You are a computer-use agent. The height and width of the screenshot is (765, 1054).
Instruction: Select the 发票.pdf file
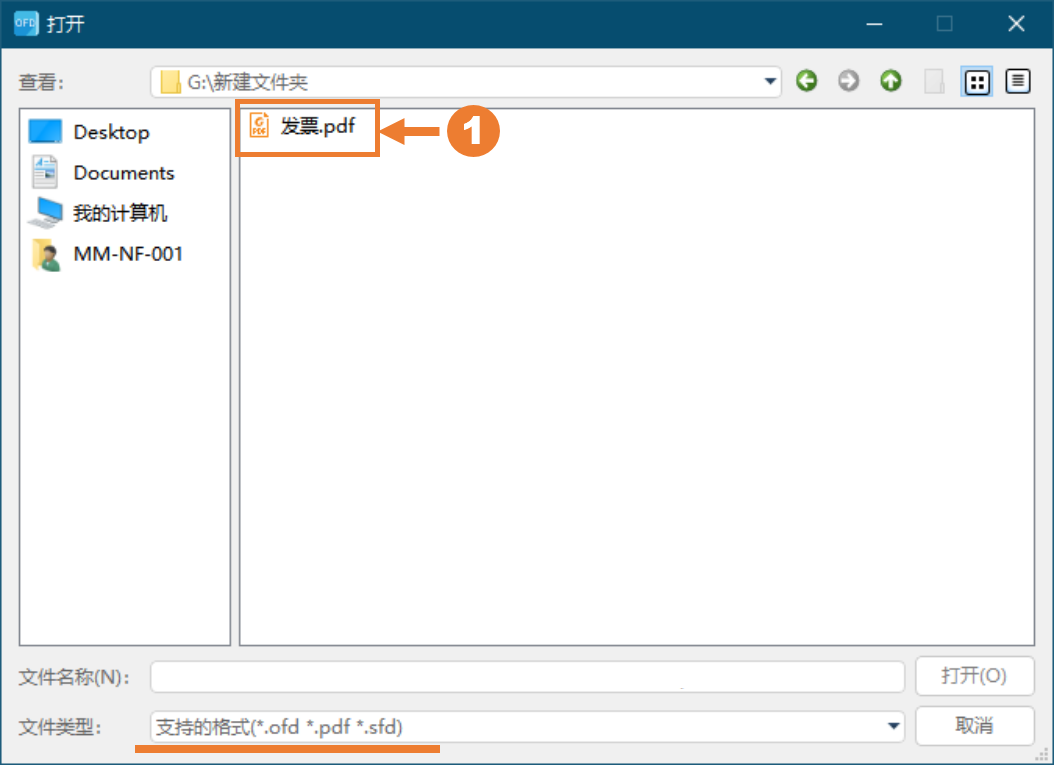(302, 126)
